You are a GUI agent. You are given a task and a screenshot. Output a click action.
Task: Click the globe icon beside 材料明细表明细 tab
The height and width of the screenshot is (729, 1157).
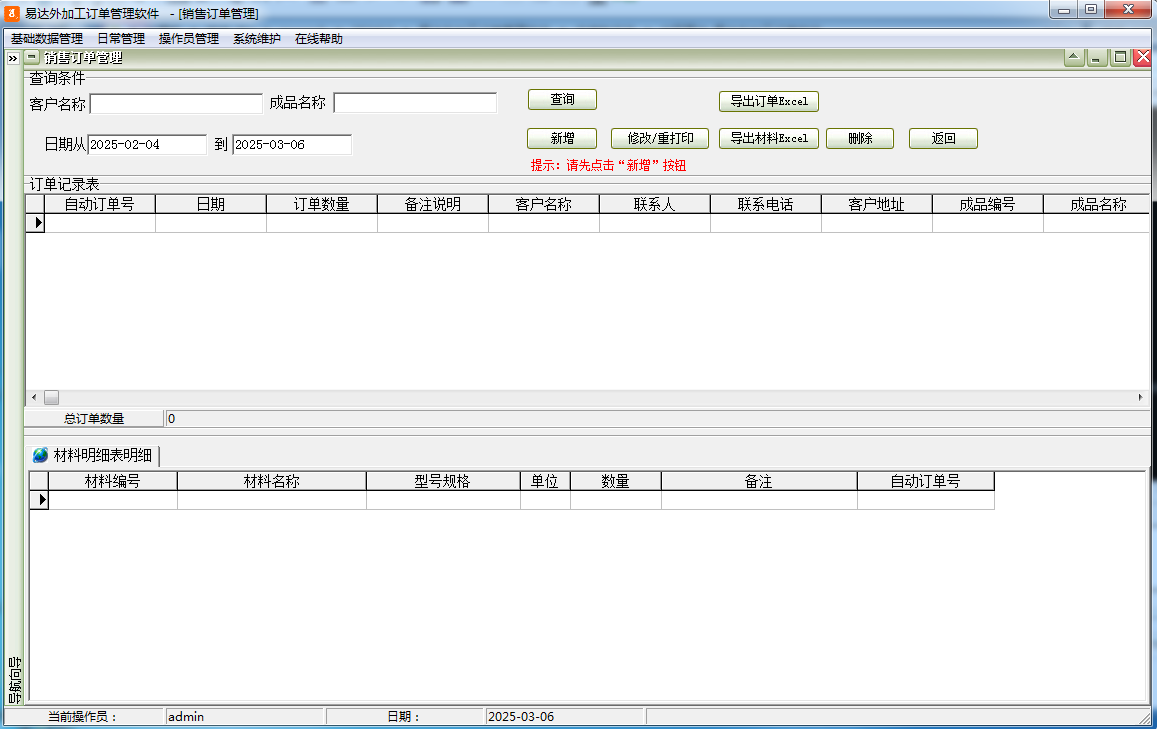pos(38,454)
